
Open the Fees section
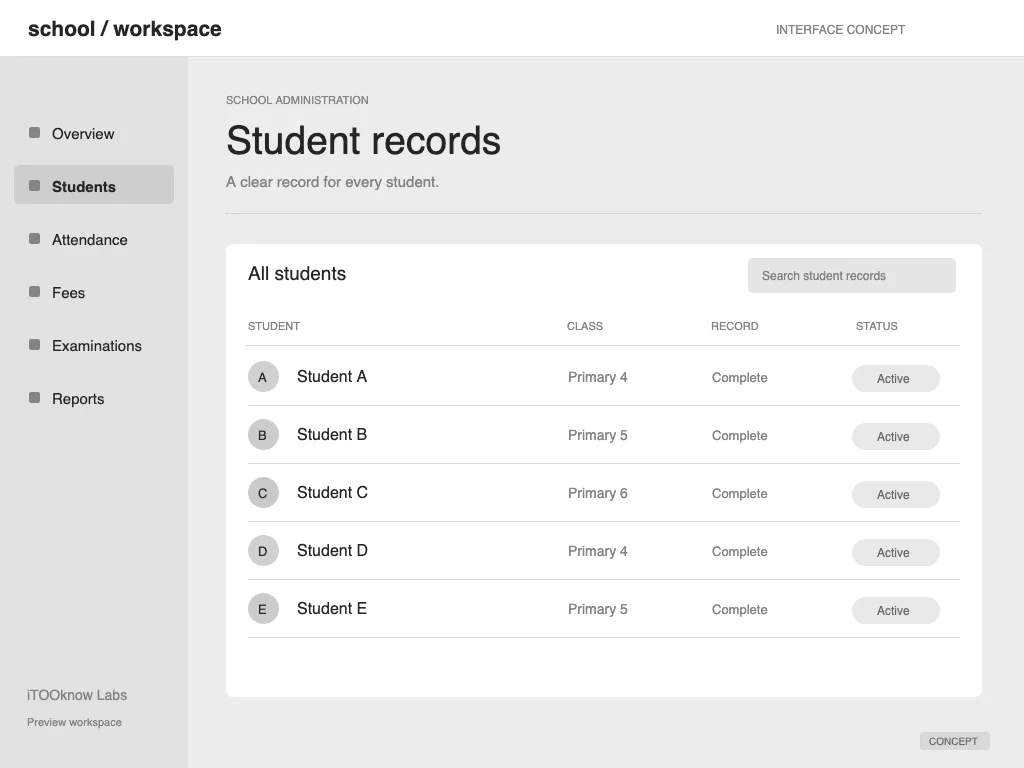tap(94, 293)
